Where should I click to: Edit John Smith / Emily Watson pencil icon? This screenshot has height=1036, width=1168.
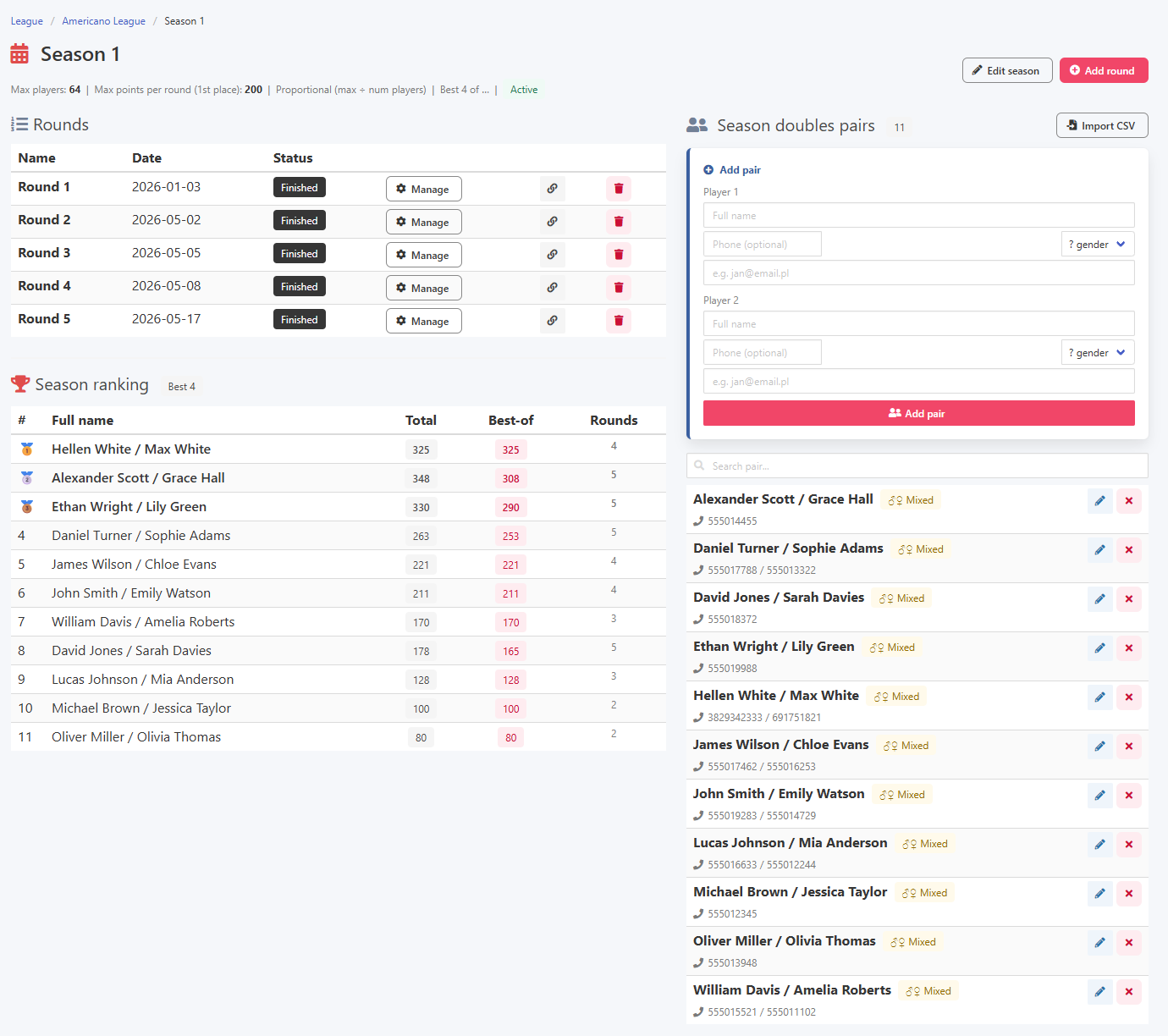click(1099, 796)
